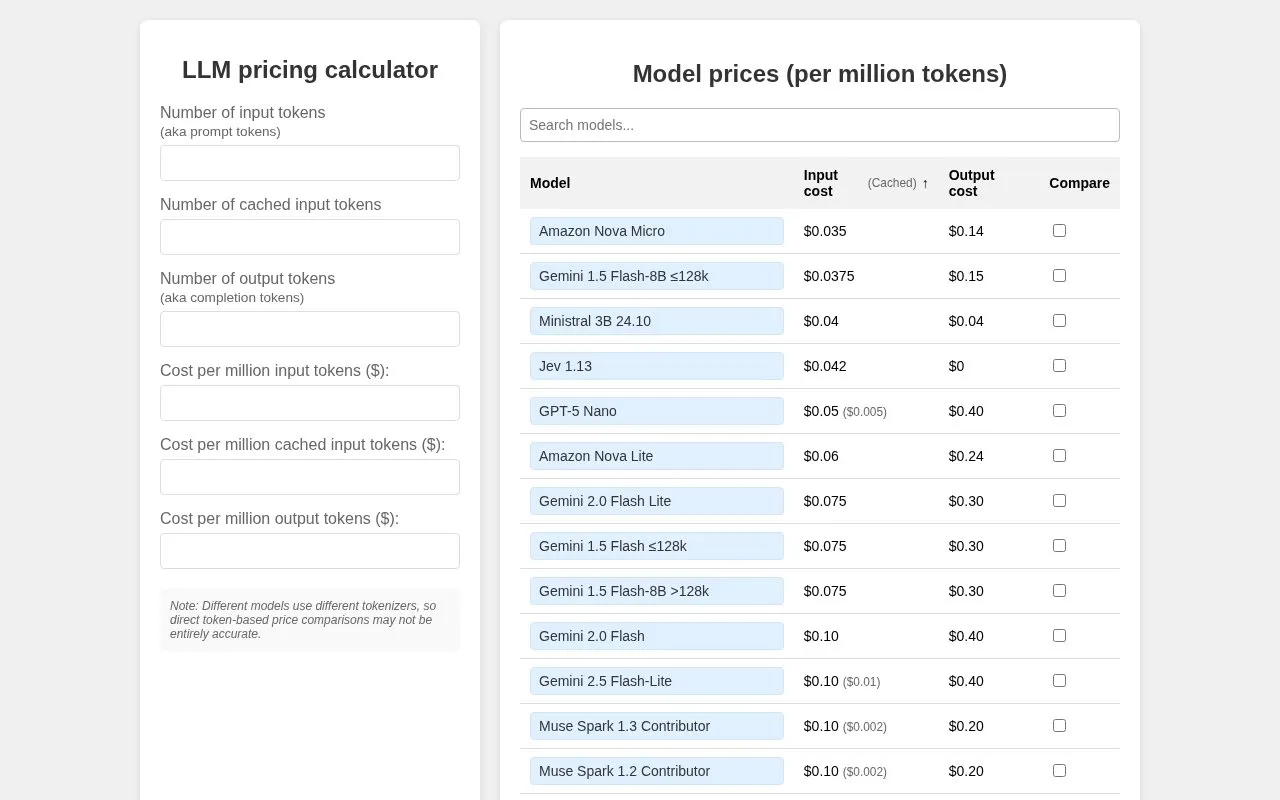
Task: Pick the Gemini 2.0 Flash Lite model
Action: tap(657, 501)
